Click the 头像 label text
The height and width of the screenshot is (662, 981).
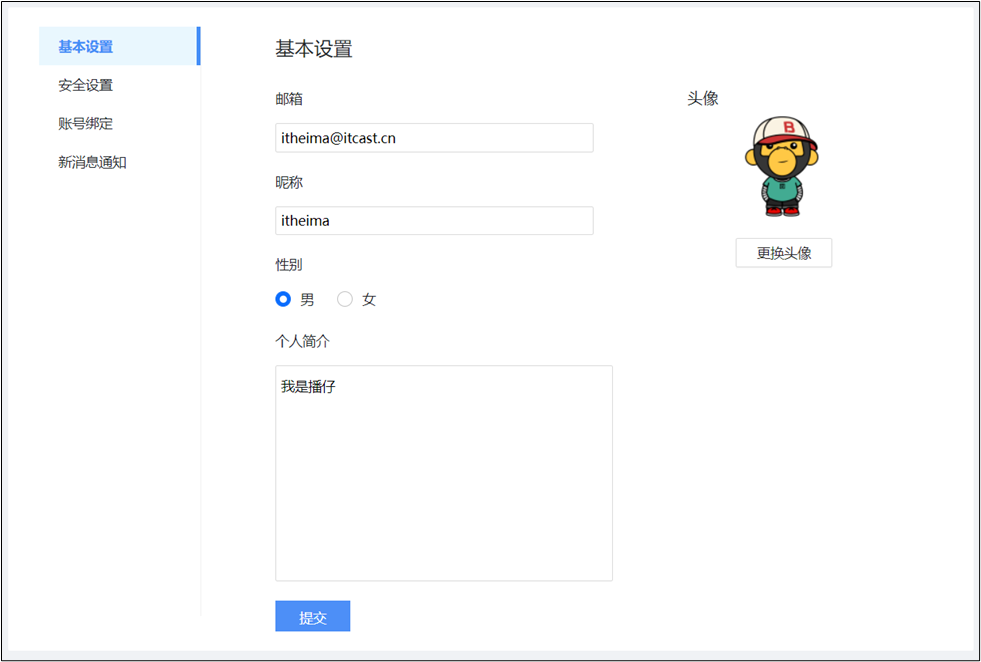[x=702, y=99]
